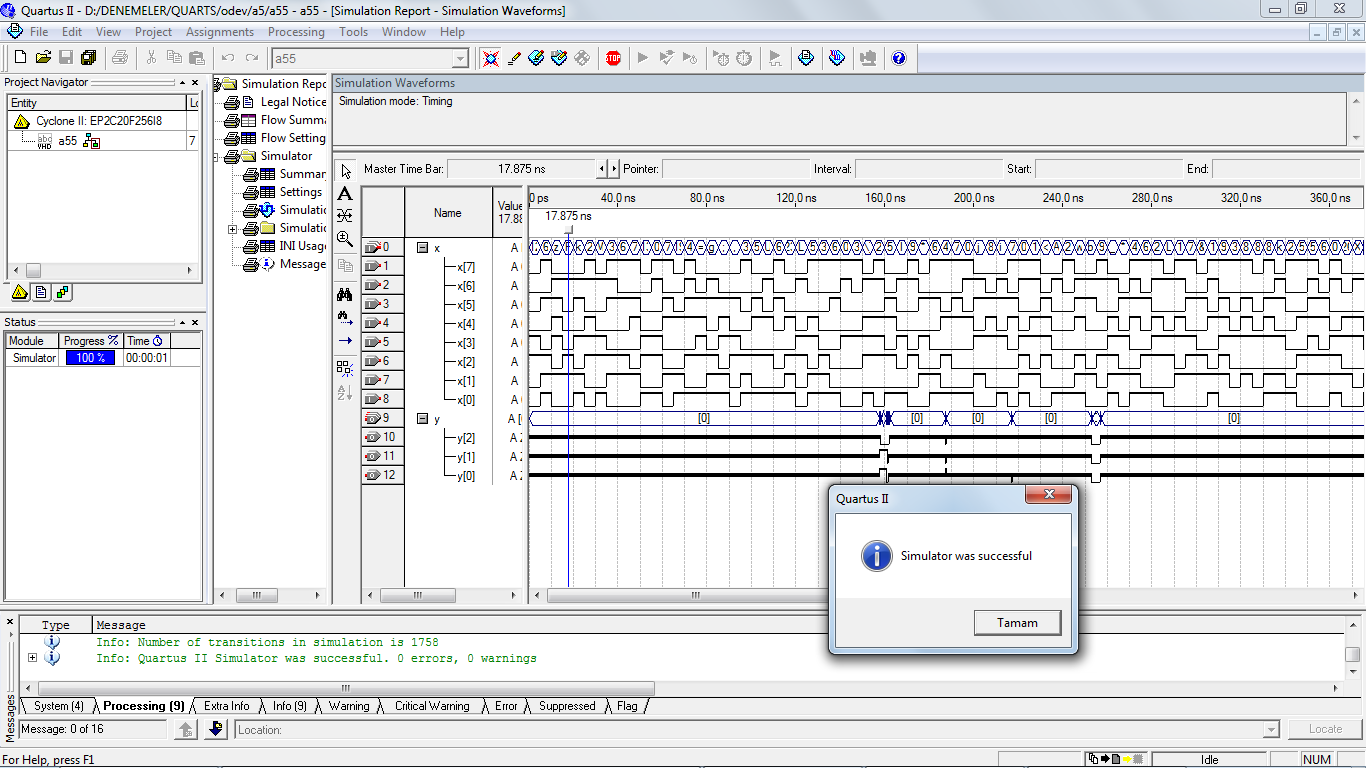Click the Master Time Bar value field
The height and width of the screenshot is (768, 1366).
(x=520, y=169)
